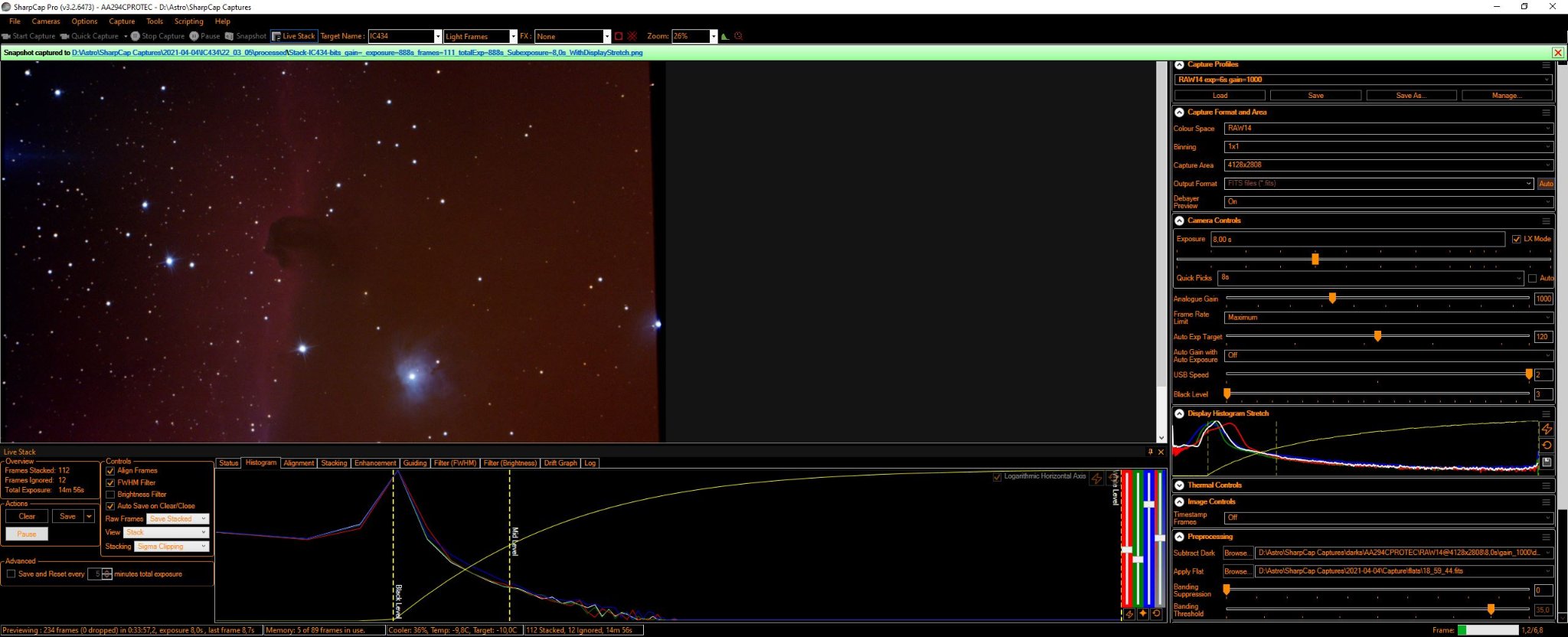Open Capture Profiles panel menu icon

pyautogui.click(x=1546, y=65)
